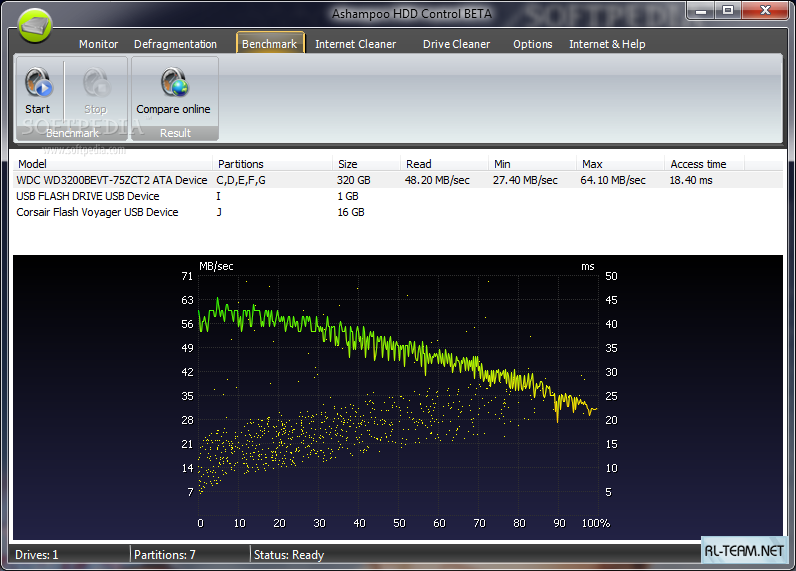Sort by the Read column header
The width and height of the screenshot is (796, 571).
444,164
